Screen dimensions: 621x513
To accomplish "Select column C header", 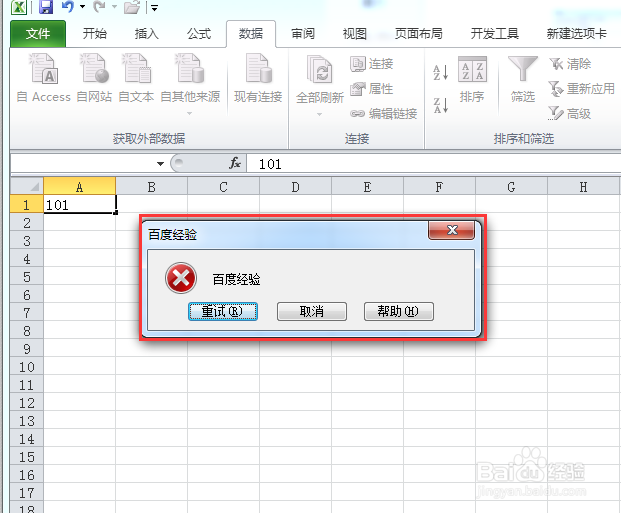I will [223, 187].
